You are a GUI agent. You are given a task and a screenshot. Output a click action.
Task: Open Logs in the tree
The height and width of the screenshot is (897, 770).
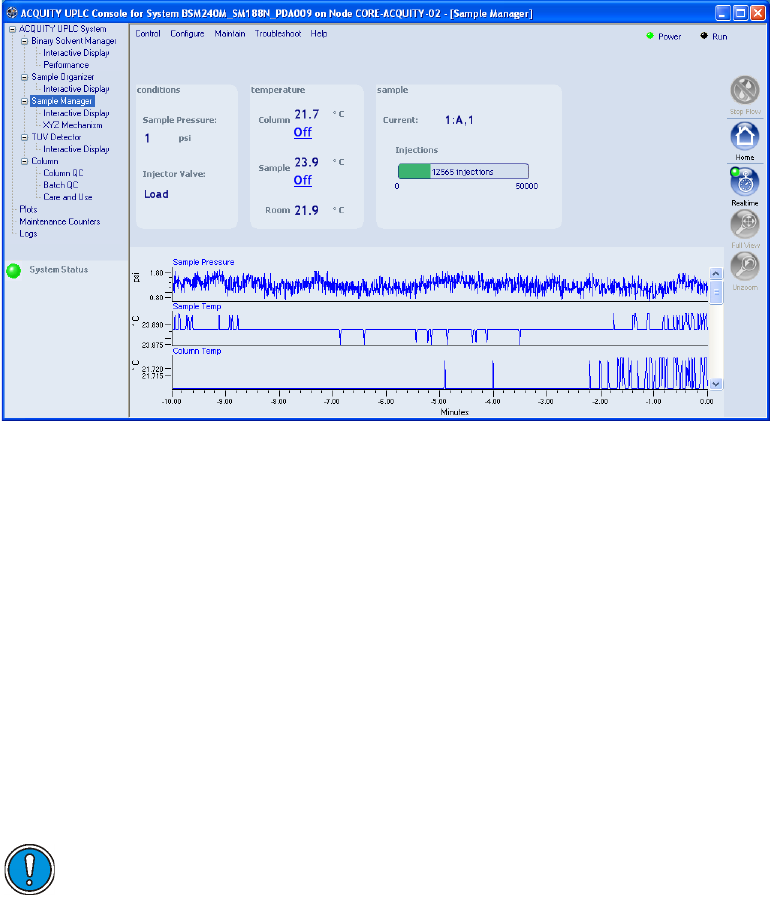point(28,234)
